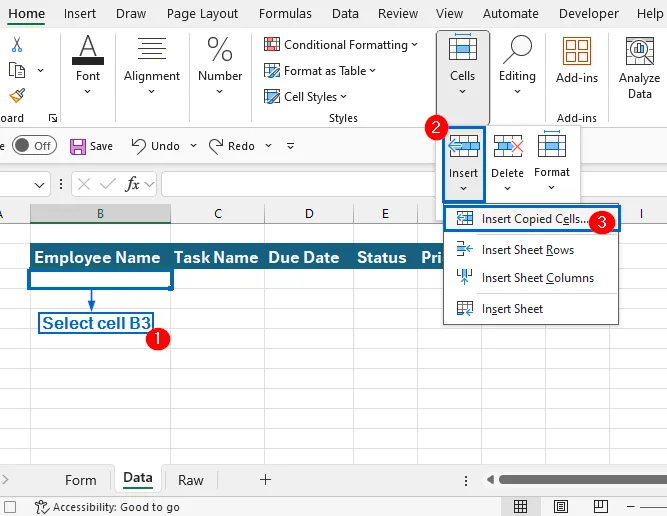Image resolution: width=667 pixels, height=516 pixels.
Task: Switch to the Insert ribbon tab
Action: pyautogui.click(x=80, y=14)
